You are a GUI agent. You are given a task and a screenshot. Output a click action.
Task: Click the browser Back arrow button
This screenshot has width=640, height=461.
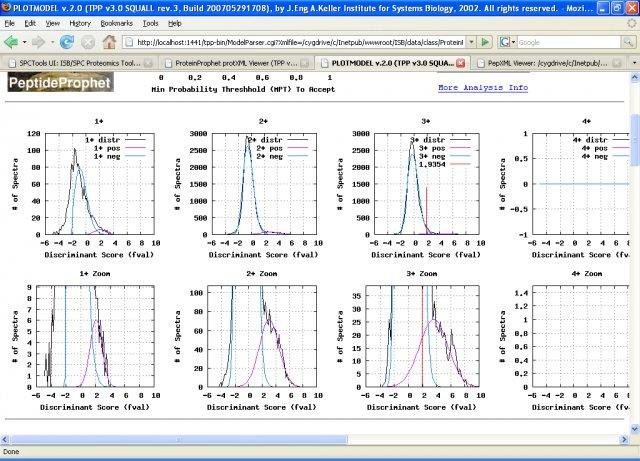click(x=13, y=42)
